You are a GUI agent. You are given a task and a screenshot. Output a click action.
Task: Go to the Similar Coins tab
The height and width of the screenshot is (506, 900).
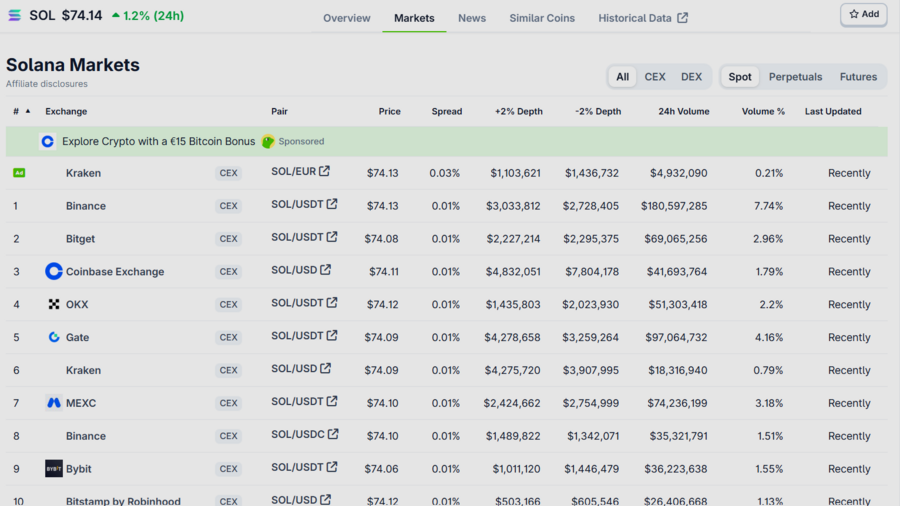click(x=542, y=18)
